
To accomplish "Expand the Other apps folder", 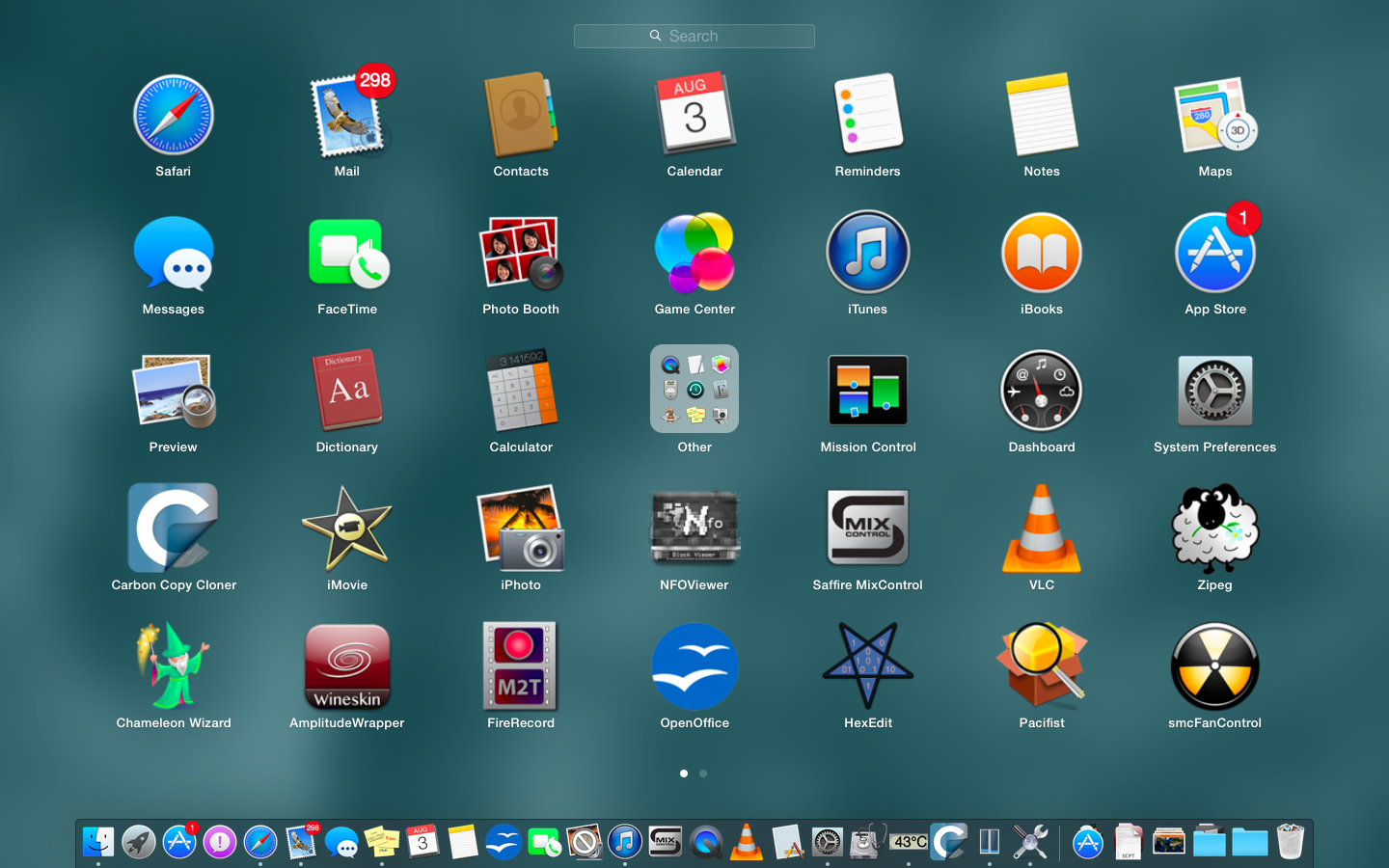I will [x=694, y=389].
